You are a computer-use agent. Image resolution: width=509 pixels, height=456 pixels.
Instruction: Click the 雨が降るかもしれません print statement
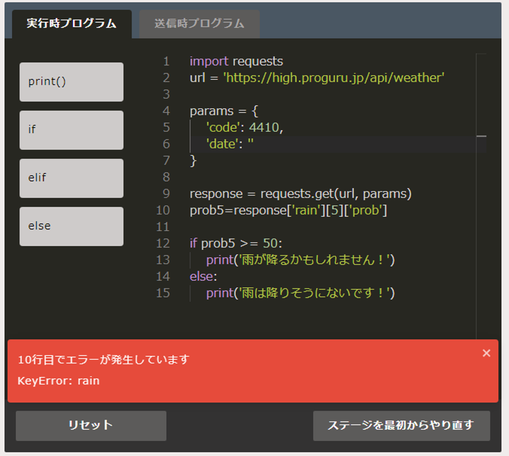(300, 260)
